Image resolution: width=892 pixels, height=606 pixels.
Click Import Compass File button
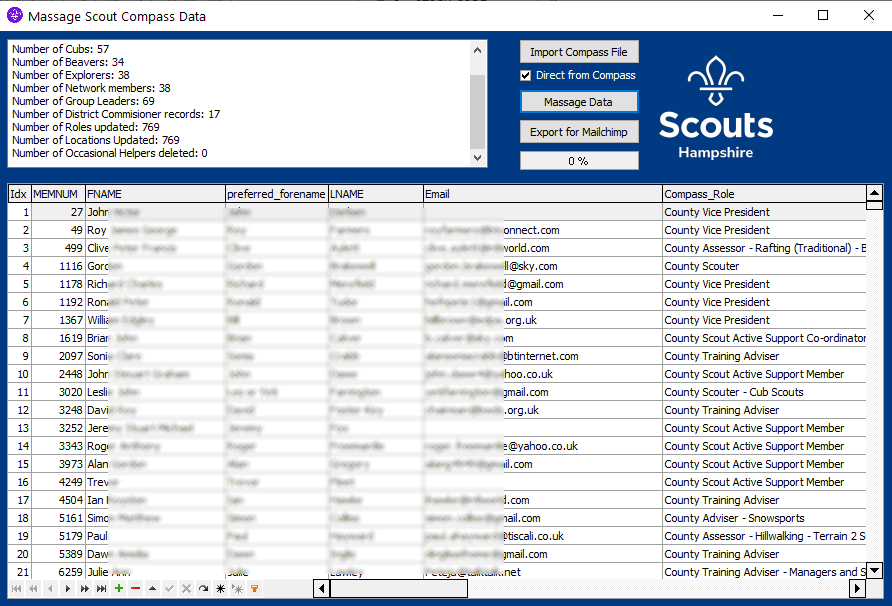tap(579, 52)
